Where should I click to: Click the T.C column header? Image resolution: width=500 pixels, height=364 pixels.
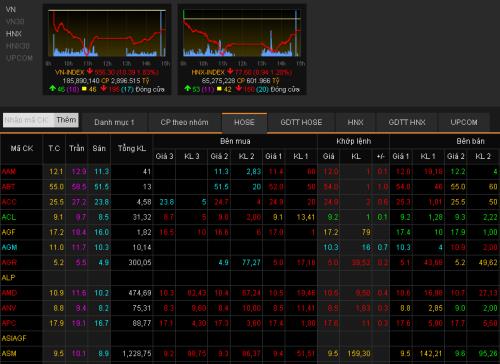pos(54,149)
